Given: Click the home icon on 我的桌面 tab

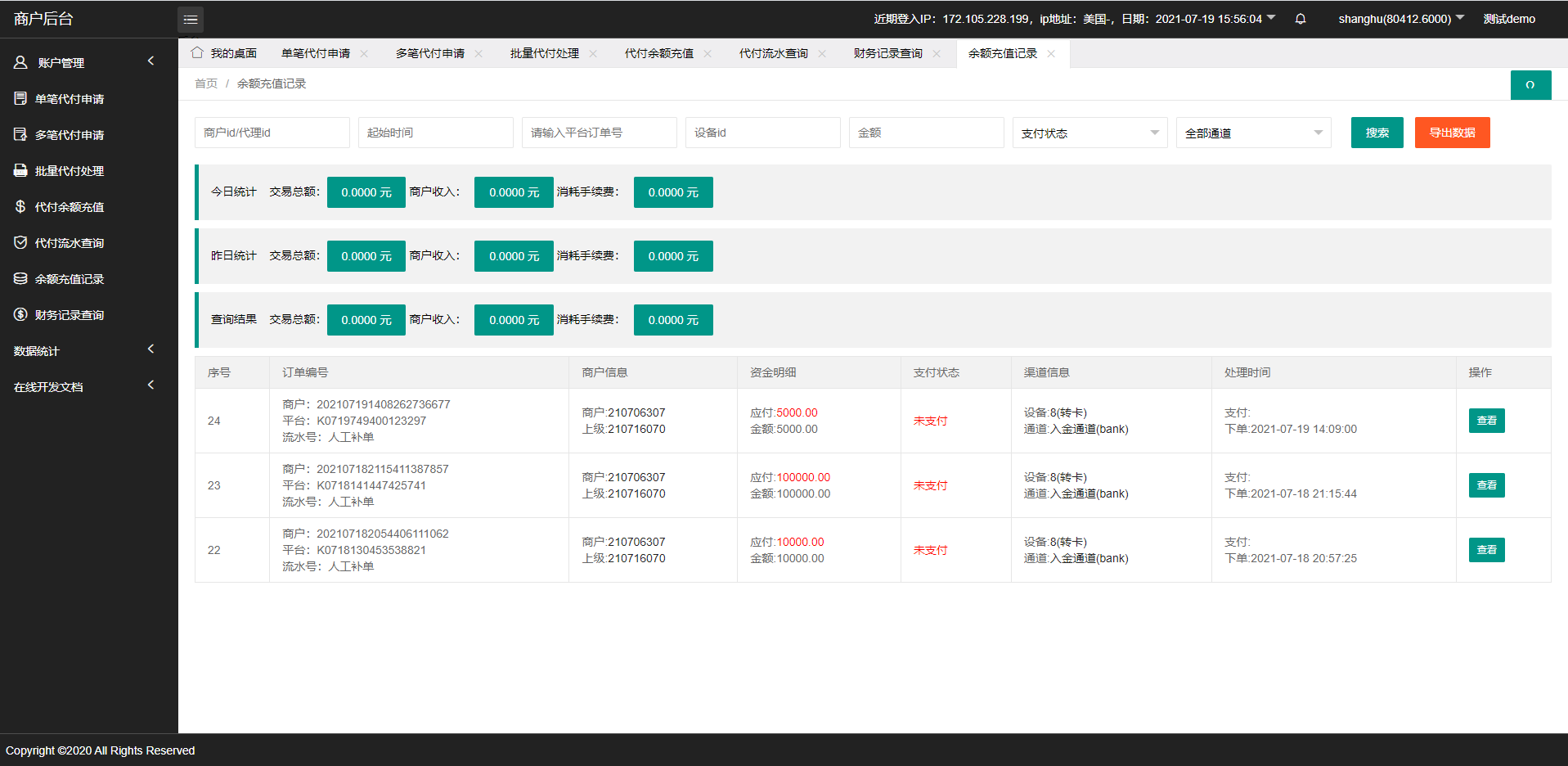Looking at the screenshot, I should pos(197,53).
